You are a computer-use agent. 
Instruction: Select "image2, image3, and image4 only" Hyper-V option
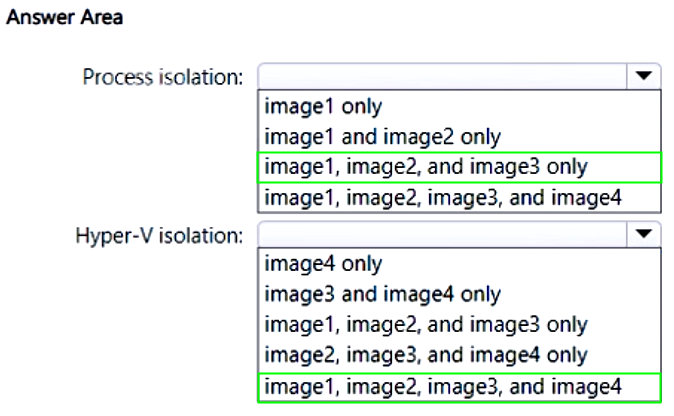tap(425, 355)
